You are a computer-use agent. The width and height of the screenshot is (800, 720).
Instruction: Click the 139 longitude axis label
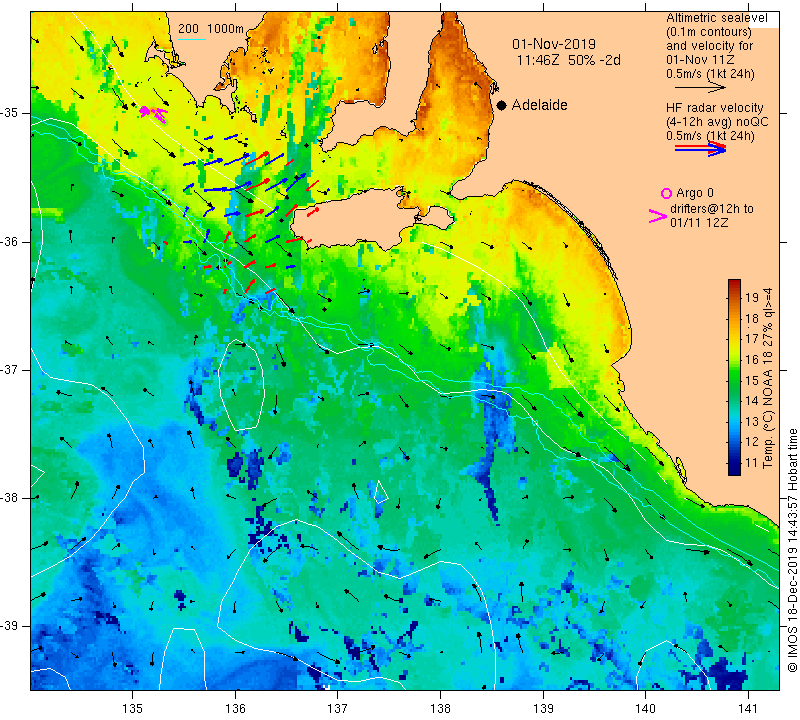pos(543,708)
